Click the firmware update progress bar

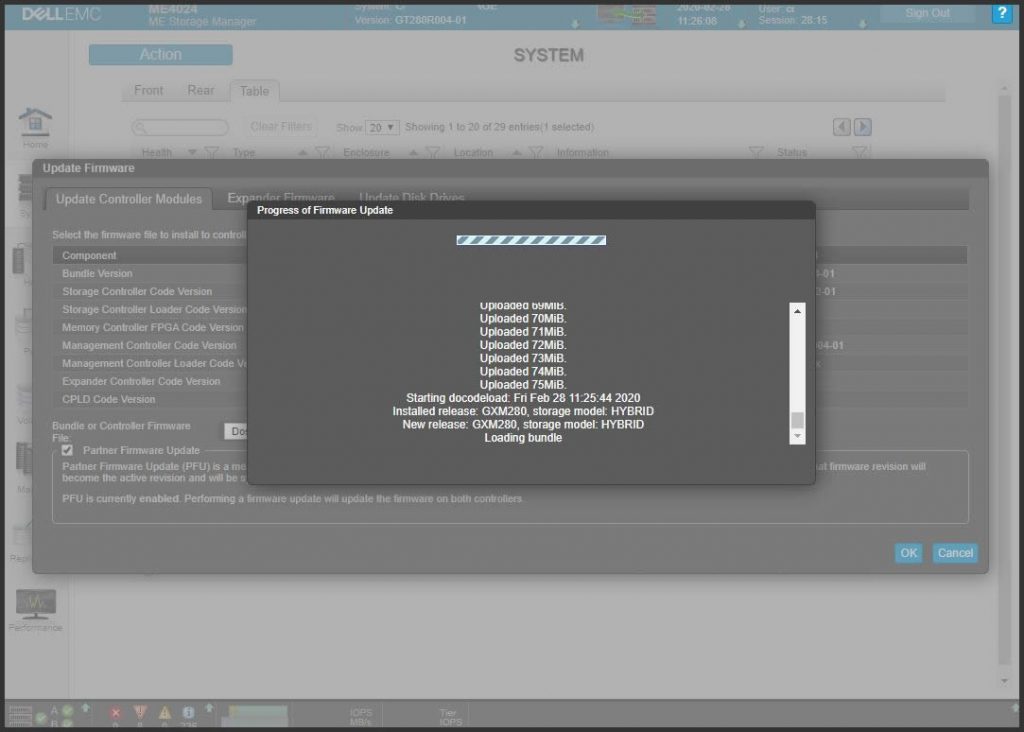pos(531,240)
